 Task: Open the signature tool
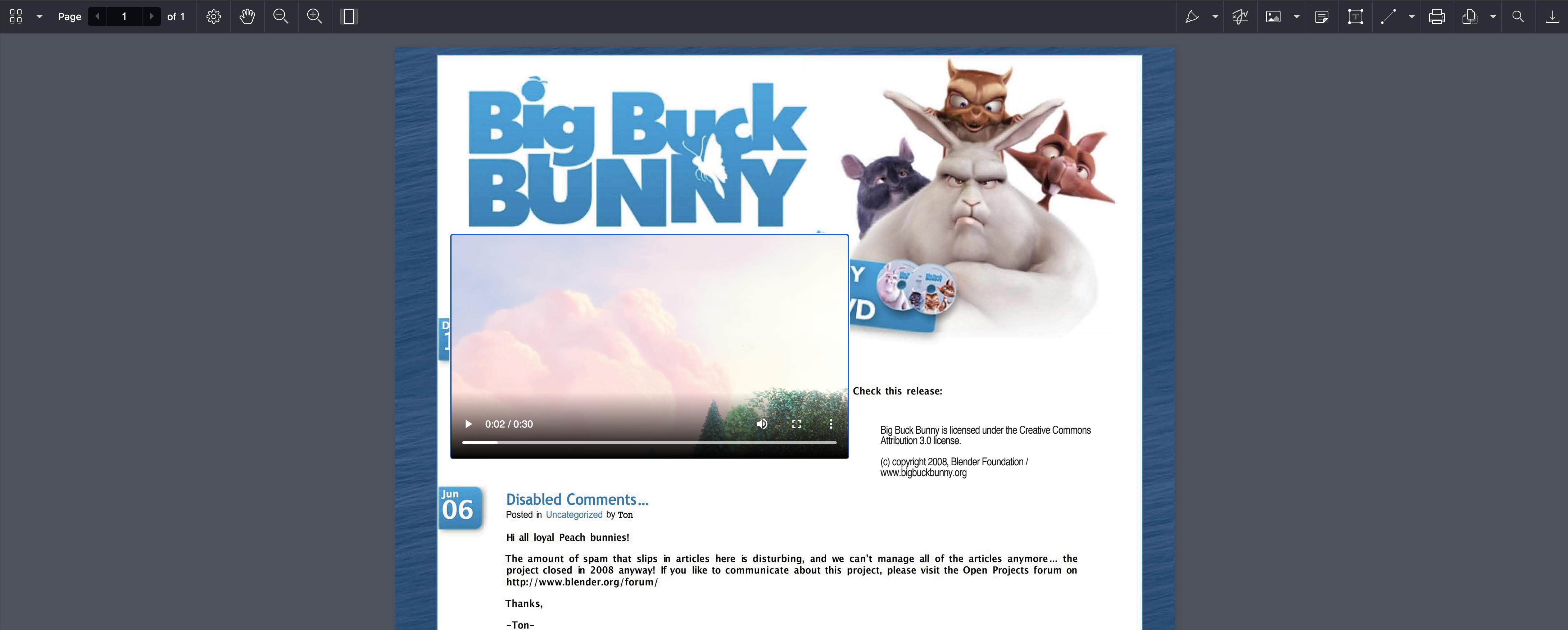[1240, 17]
